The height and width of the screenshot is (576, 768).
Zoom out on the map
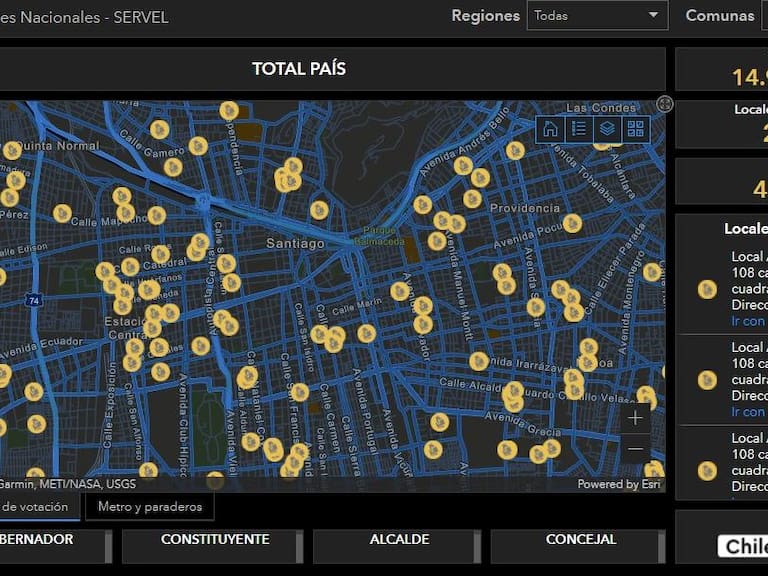coord(635,449)
